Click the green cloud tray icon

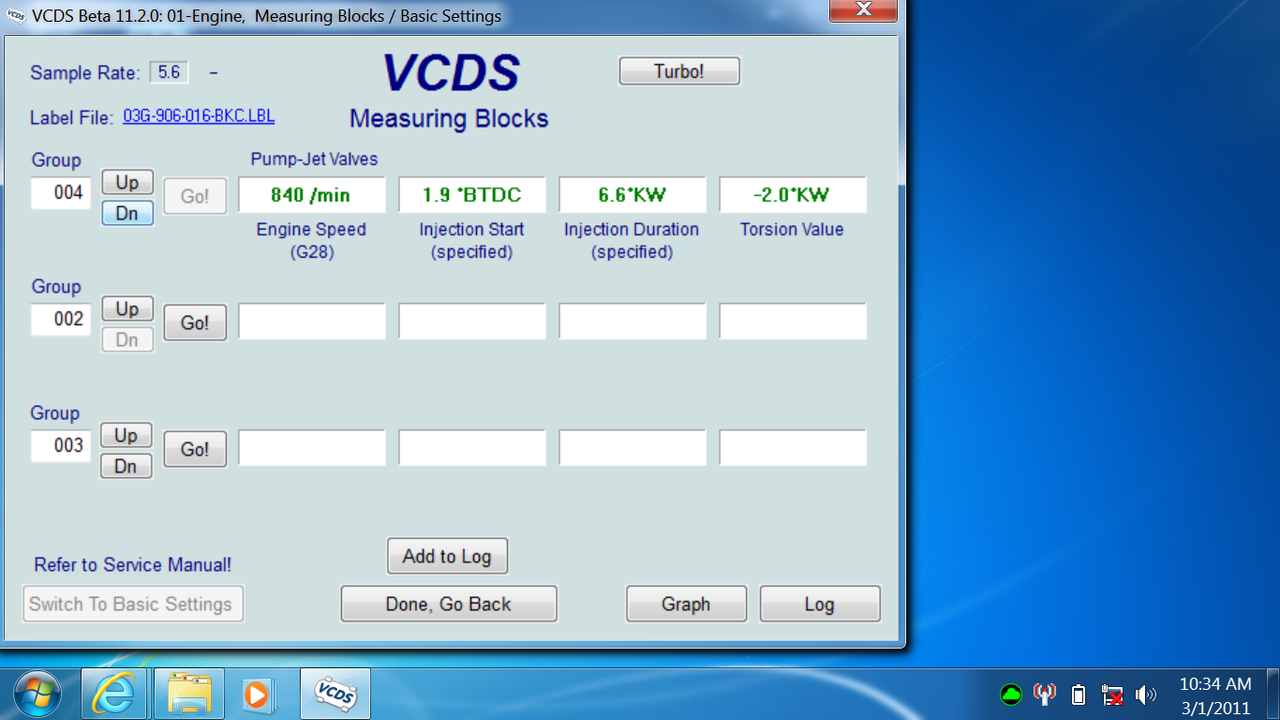pos(1011,694)
